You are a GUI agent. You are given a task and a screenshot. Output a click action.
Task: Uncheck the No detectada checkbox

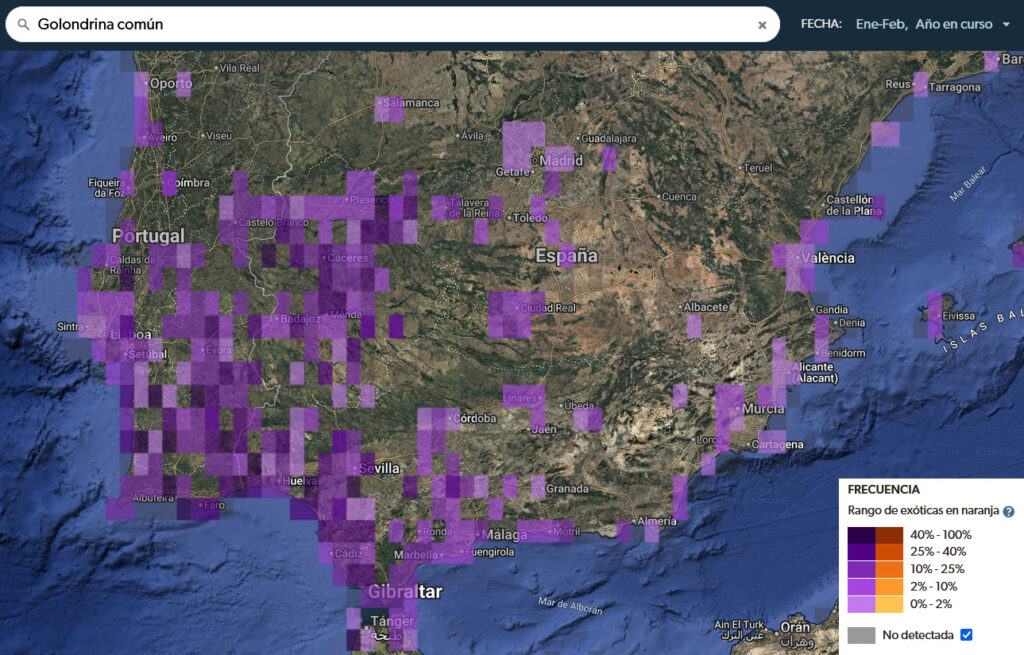point(966,634)
